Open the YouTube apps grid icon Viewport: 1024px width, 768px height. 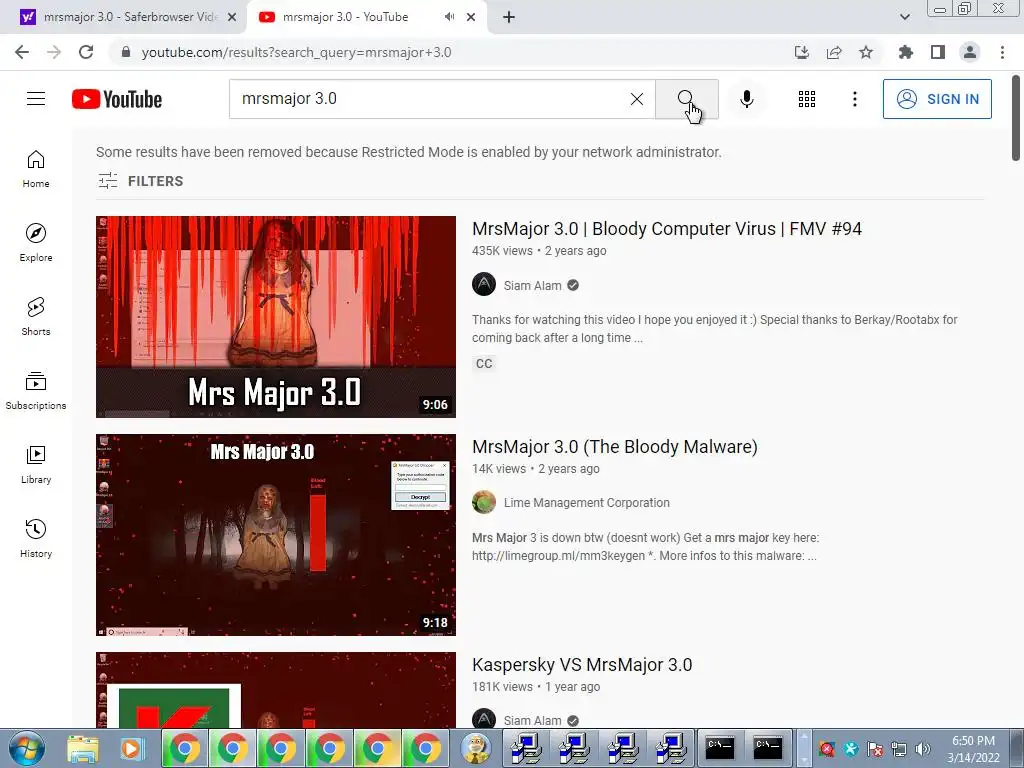click(807, 99)
